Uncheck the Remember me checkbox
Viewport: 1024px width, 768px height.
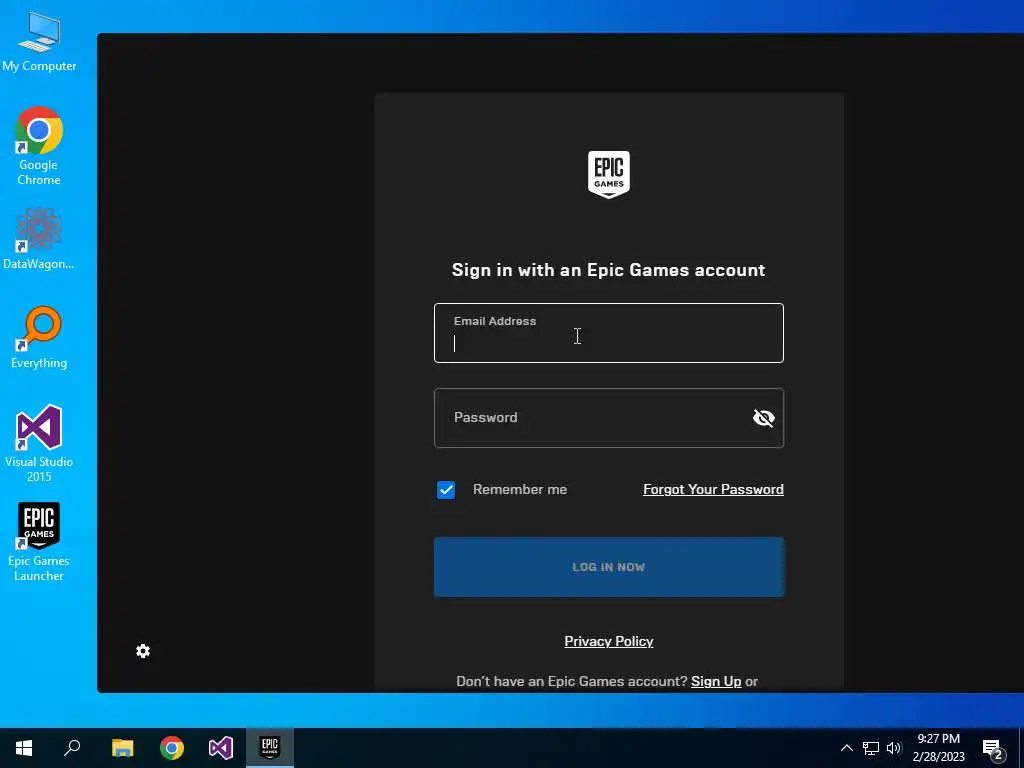(446, 490)
